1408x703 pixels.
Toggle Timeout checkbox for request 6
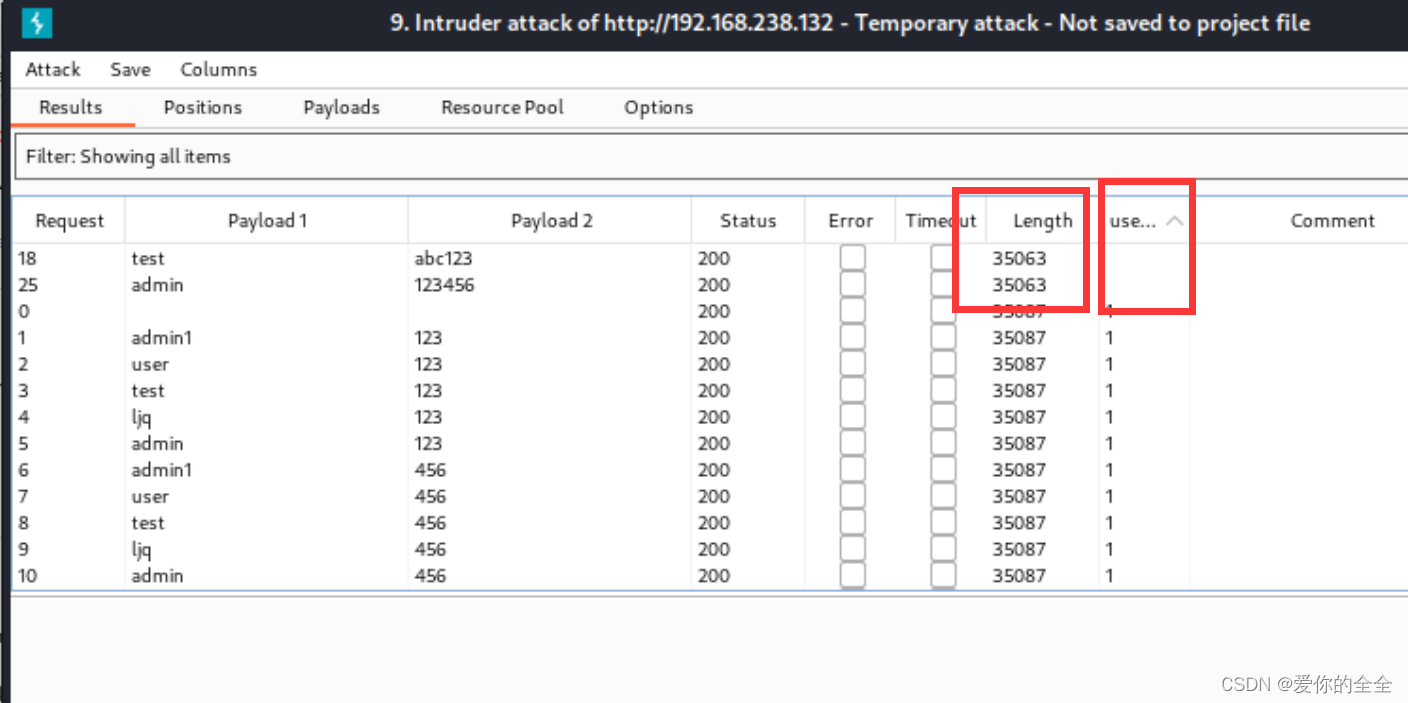click(x=943, y=470)
